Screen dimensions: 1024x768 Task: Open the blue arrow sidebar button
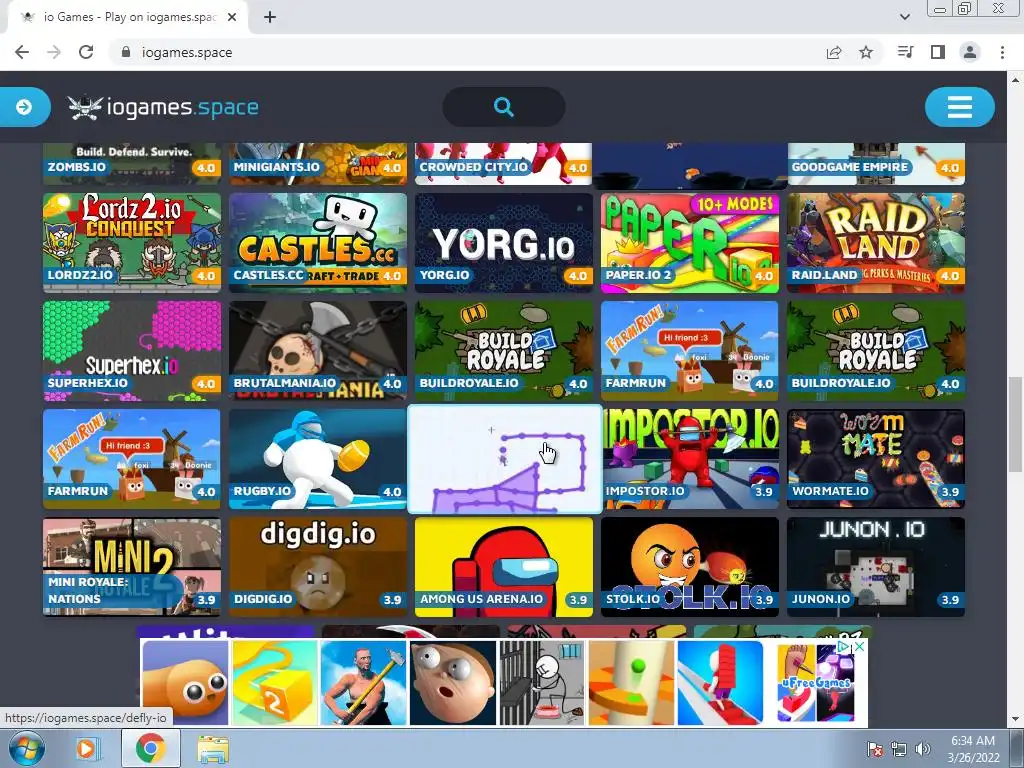(x=24, y=106)
